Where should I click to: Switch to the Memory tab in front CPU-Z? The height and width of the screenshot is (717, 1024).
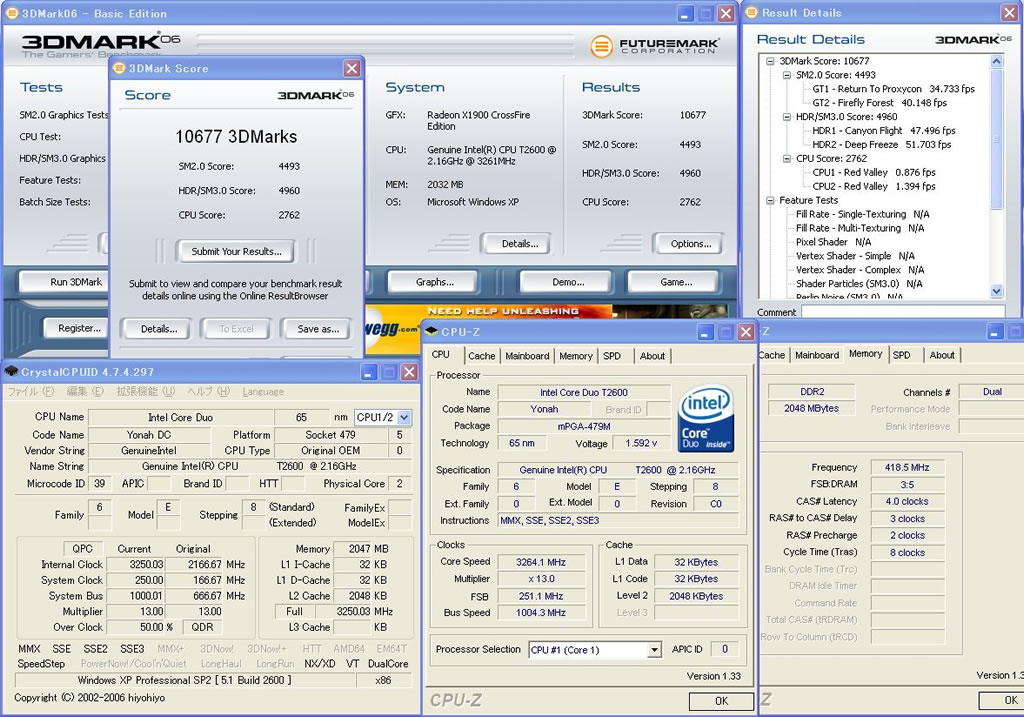575,356
